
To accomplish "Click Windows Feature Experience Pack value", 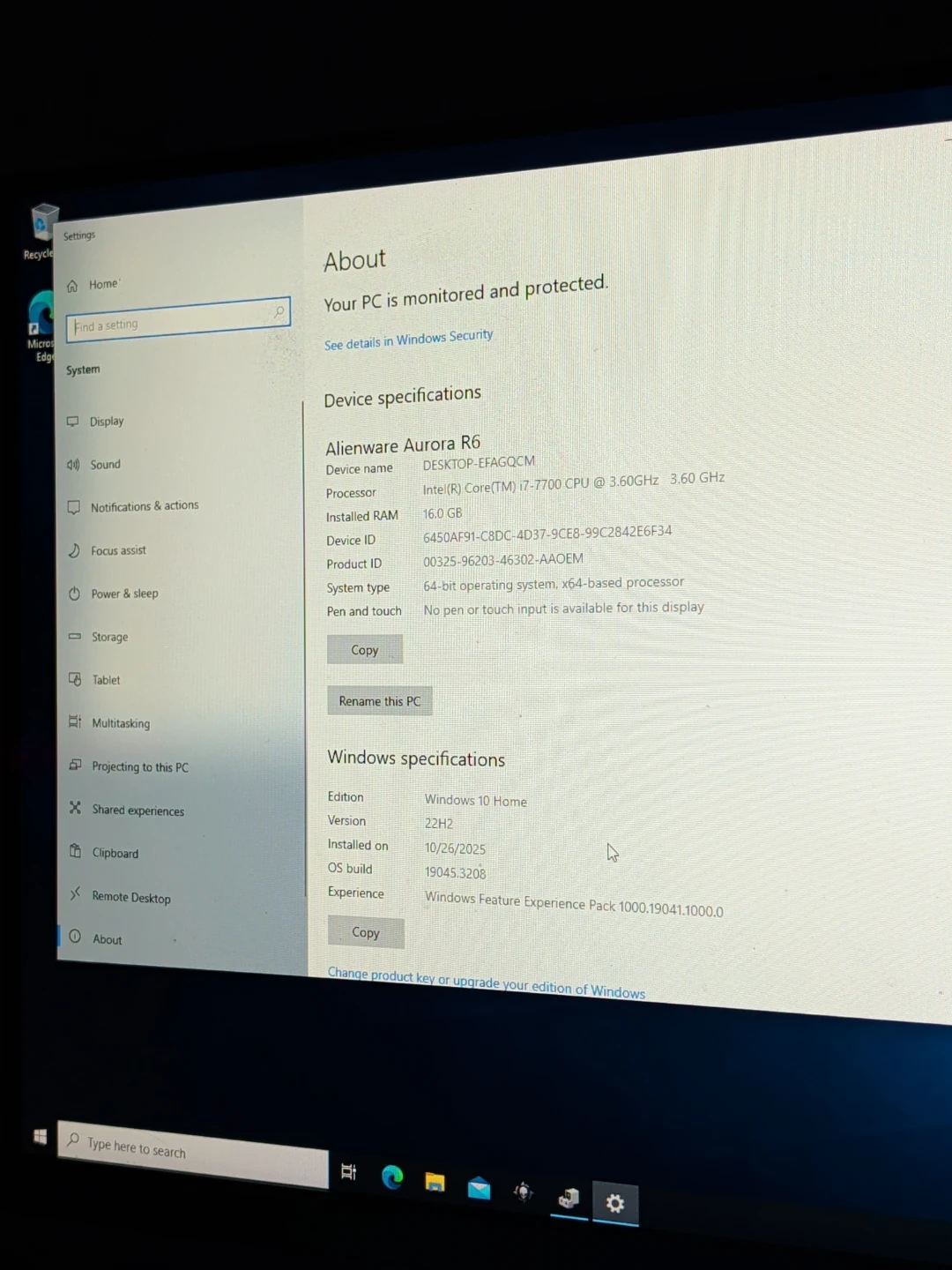I will 574,904.
